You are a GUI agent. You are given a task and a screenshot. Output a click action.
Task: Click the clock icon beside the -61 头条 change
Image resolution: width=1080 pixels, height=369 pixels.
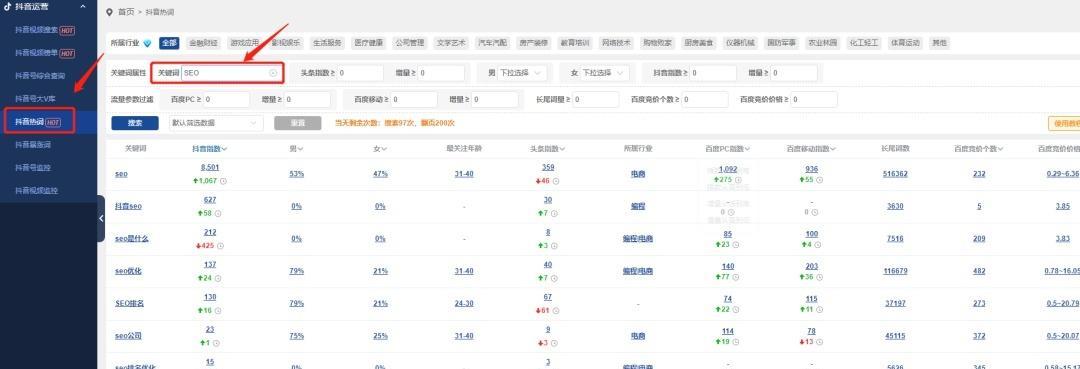556,310
